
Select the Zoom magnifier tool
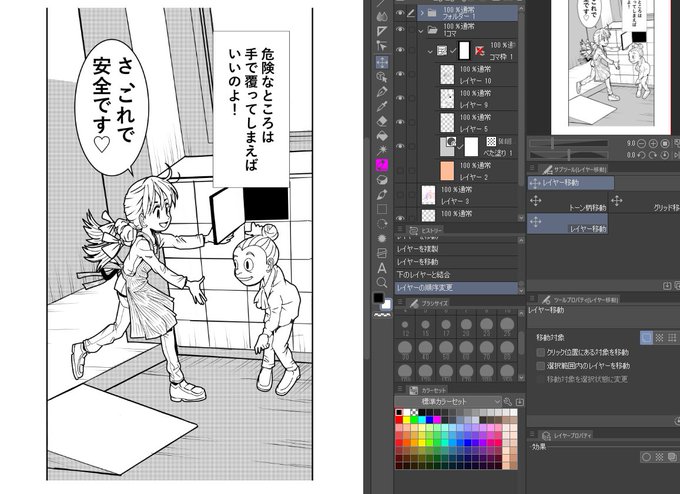coord(382,283)
